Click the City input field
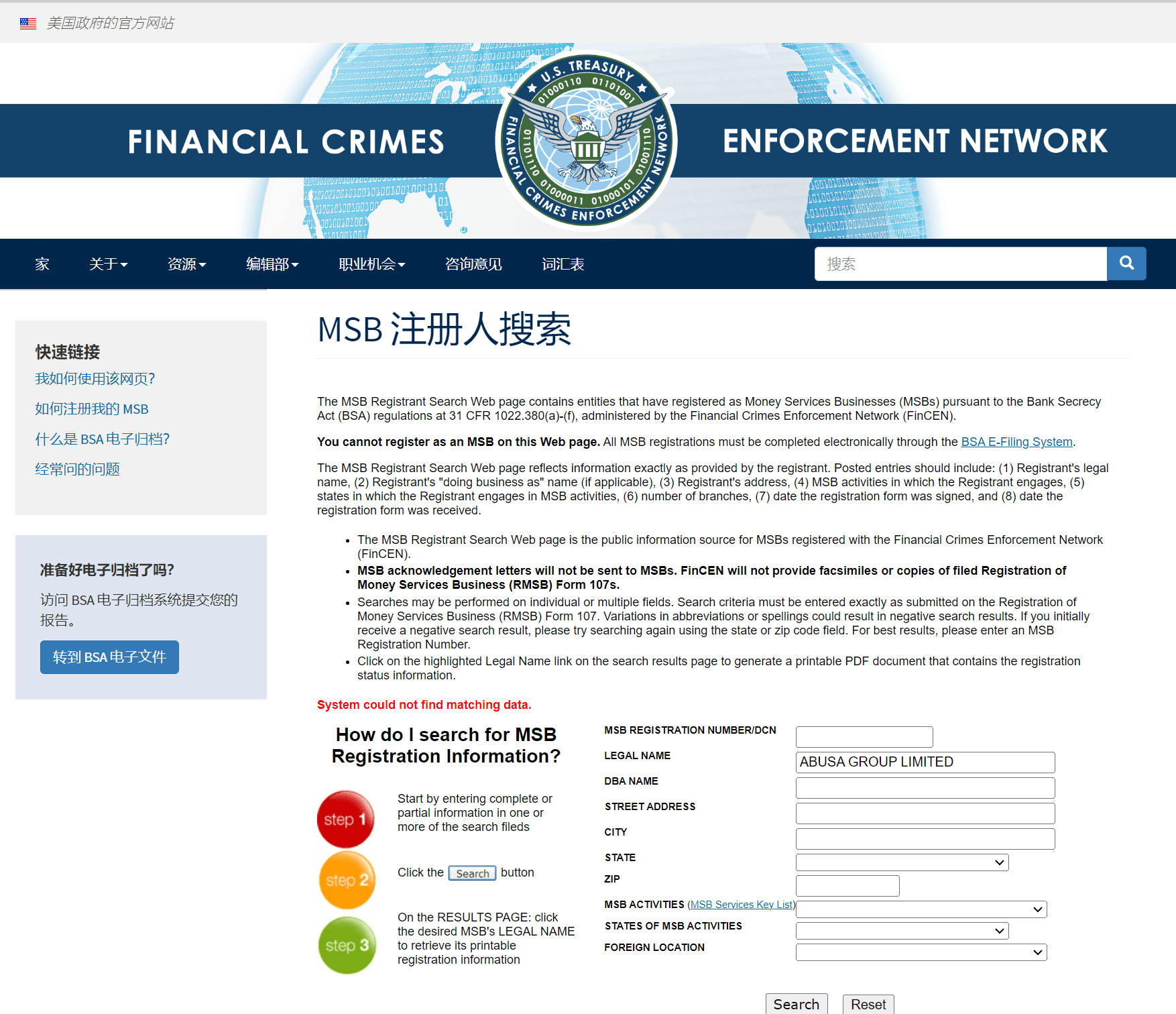The image size is (1176, 1014). tap(925, 839)
